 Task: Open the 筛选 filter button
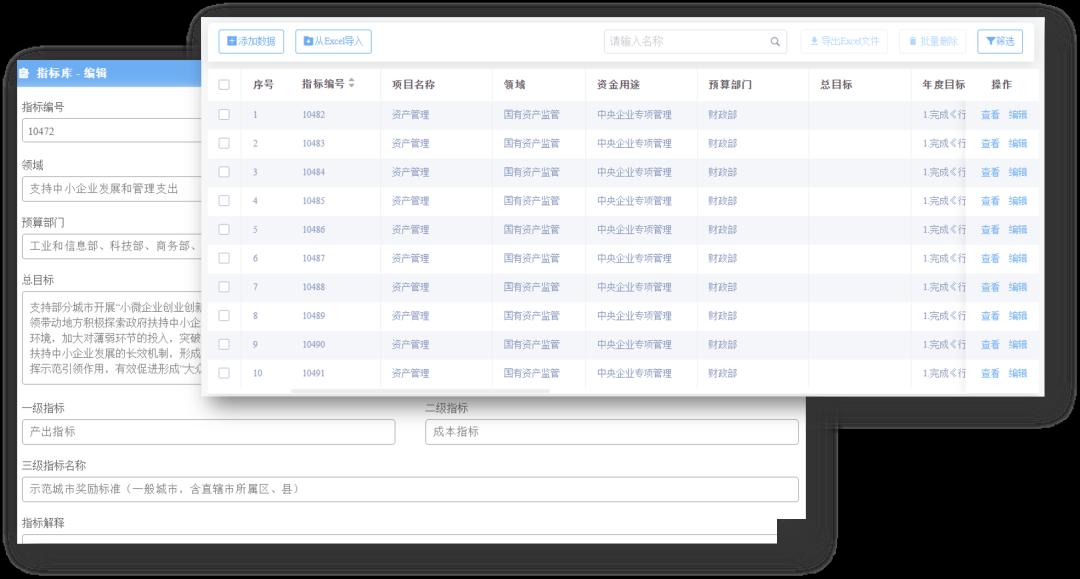tap(1000, 41)
